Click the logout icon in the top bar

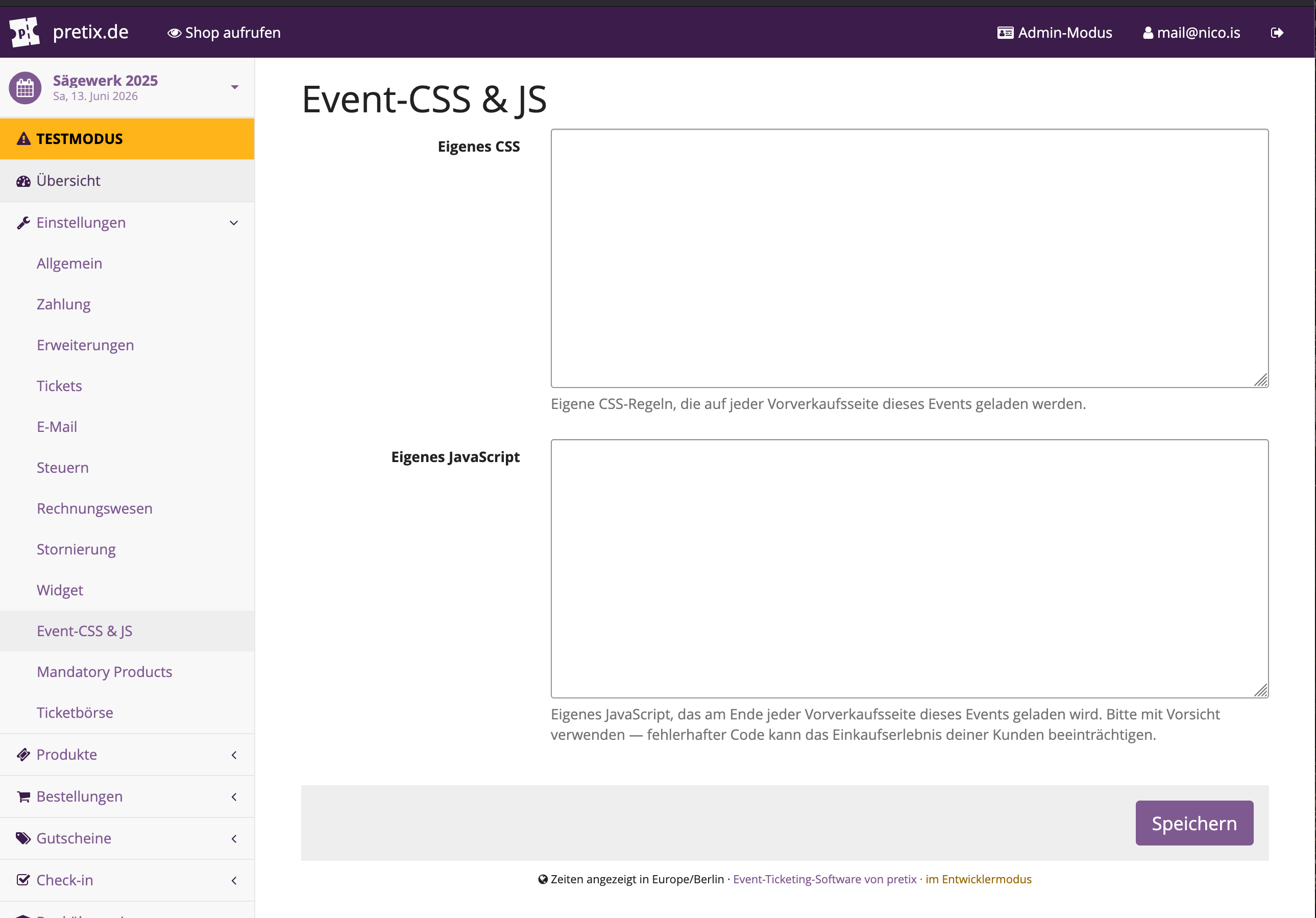coord(1277,32)
